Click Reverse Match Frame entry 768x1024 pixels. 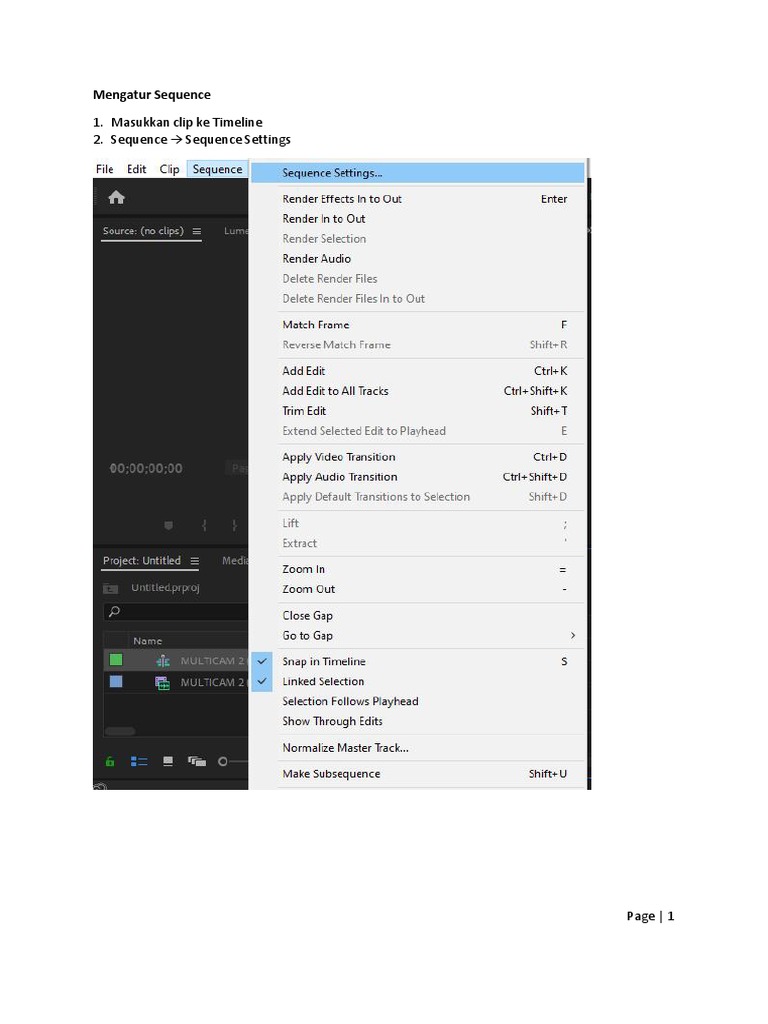click(x=418, y=345)
